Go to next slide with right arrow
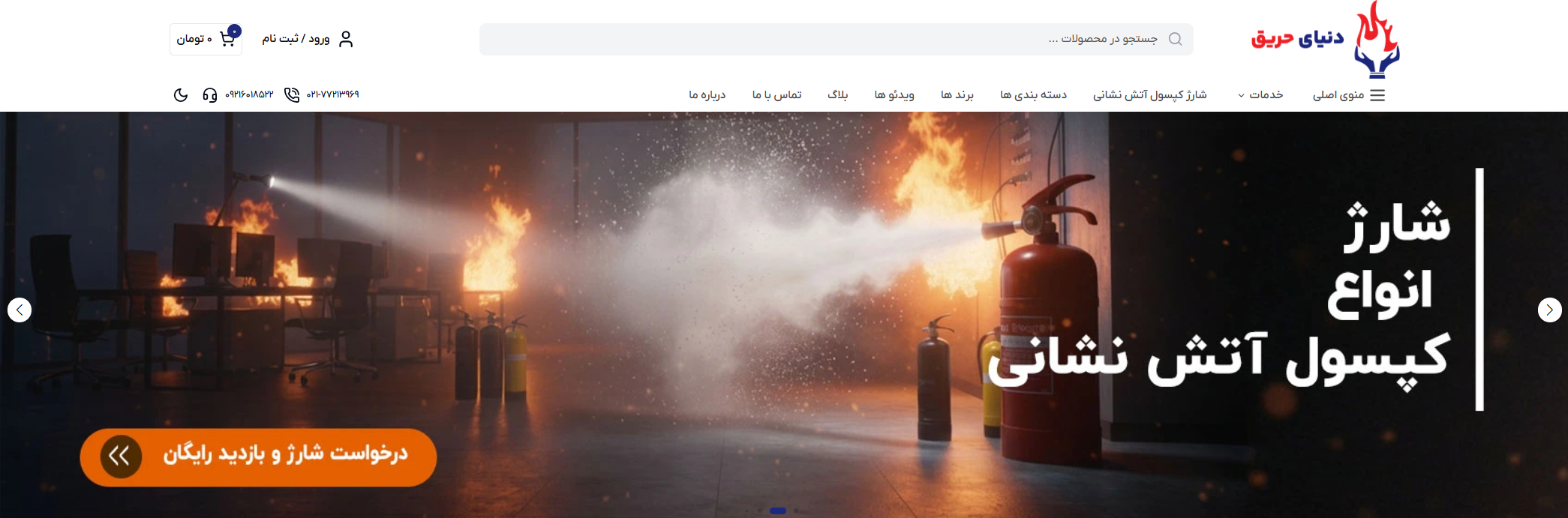 point(1549,310)
